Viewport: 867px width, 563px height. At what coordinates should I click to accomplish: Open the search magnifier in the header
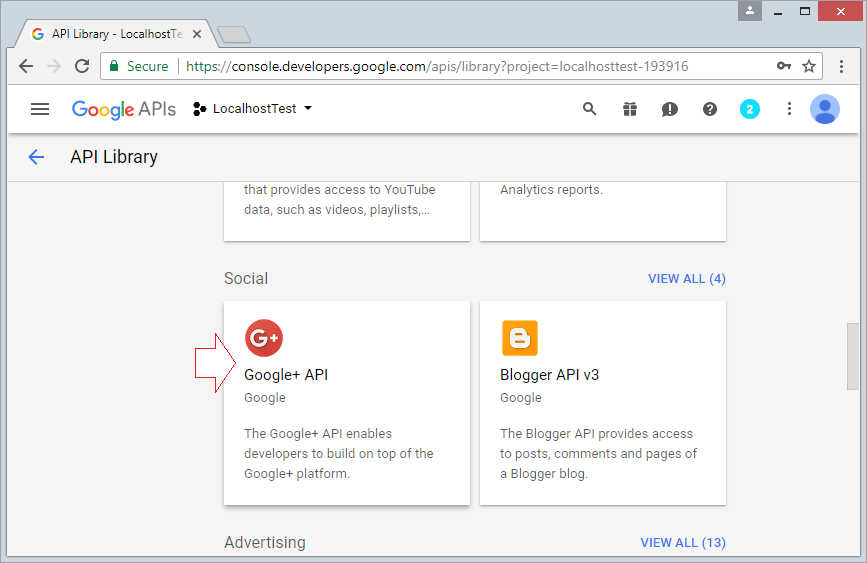[x=589, y=109]
